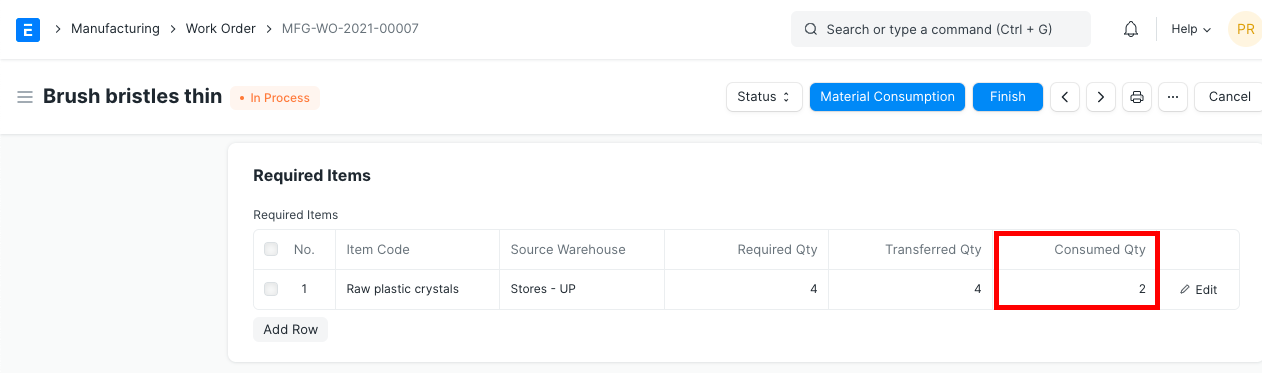Toggle the sidebar hamburger menu

[25, 97]
